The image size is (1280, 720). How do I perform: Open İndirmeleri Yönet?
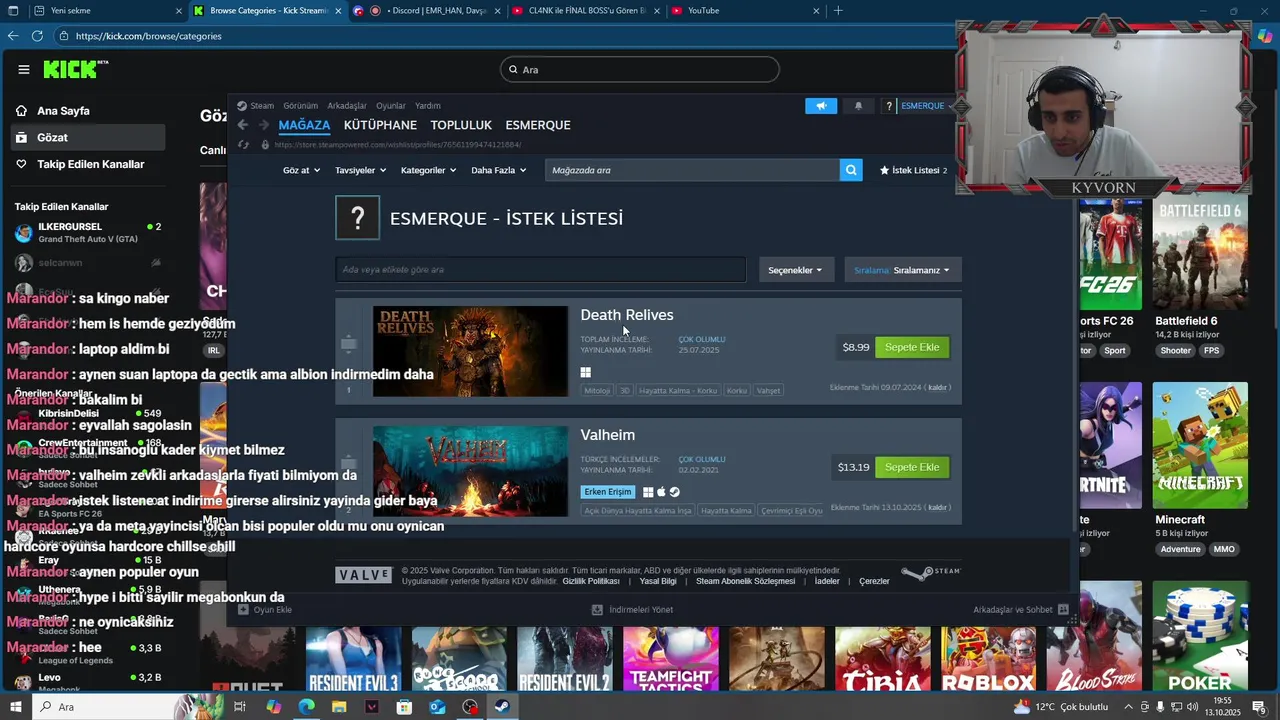coord(633,609)
